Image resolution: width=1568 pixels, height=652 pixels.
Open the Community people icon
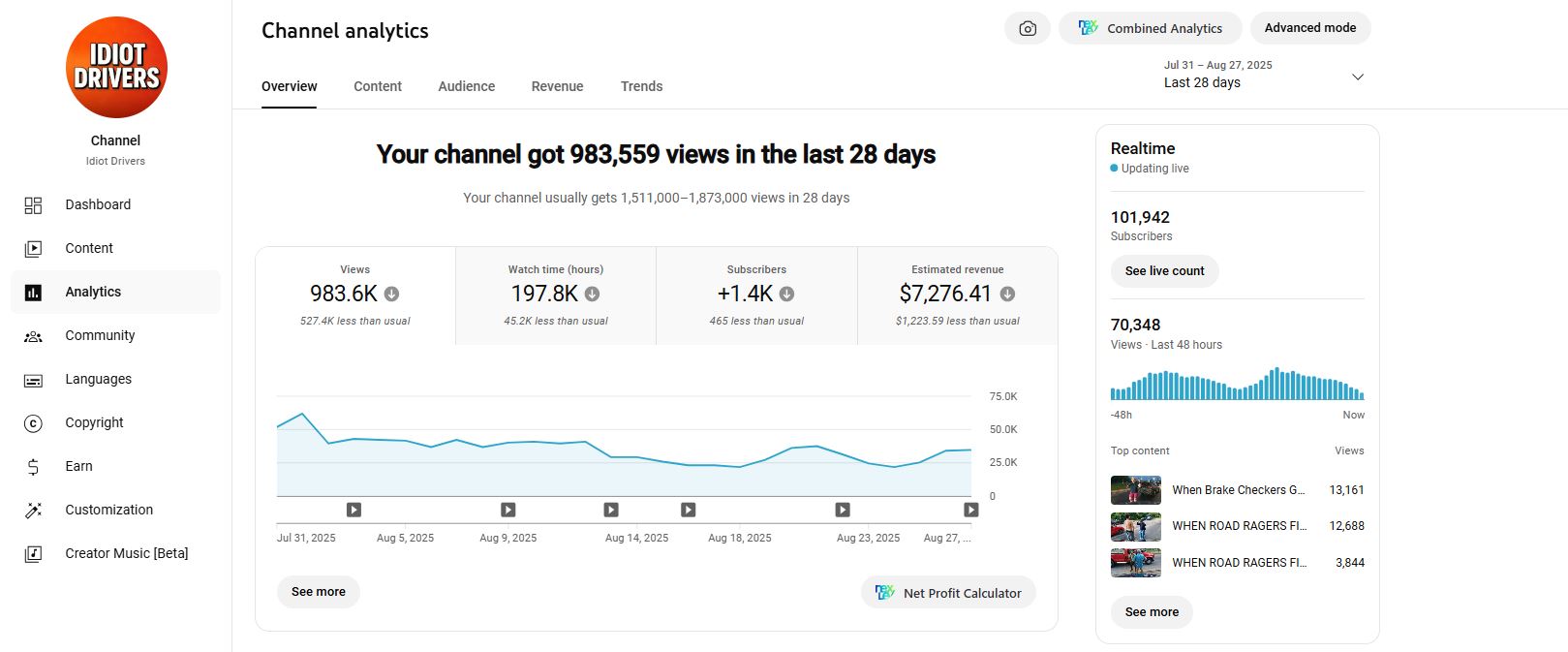33,336
